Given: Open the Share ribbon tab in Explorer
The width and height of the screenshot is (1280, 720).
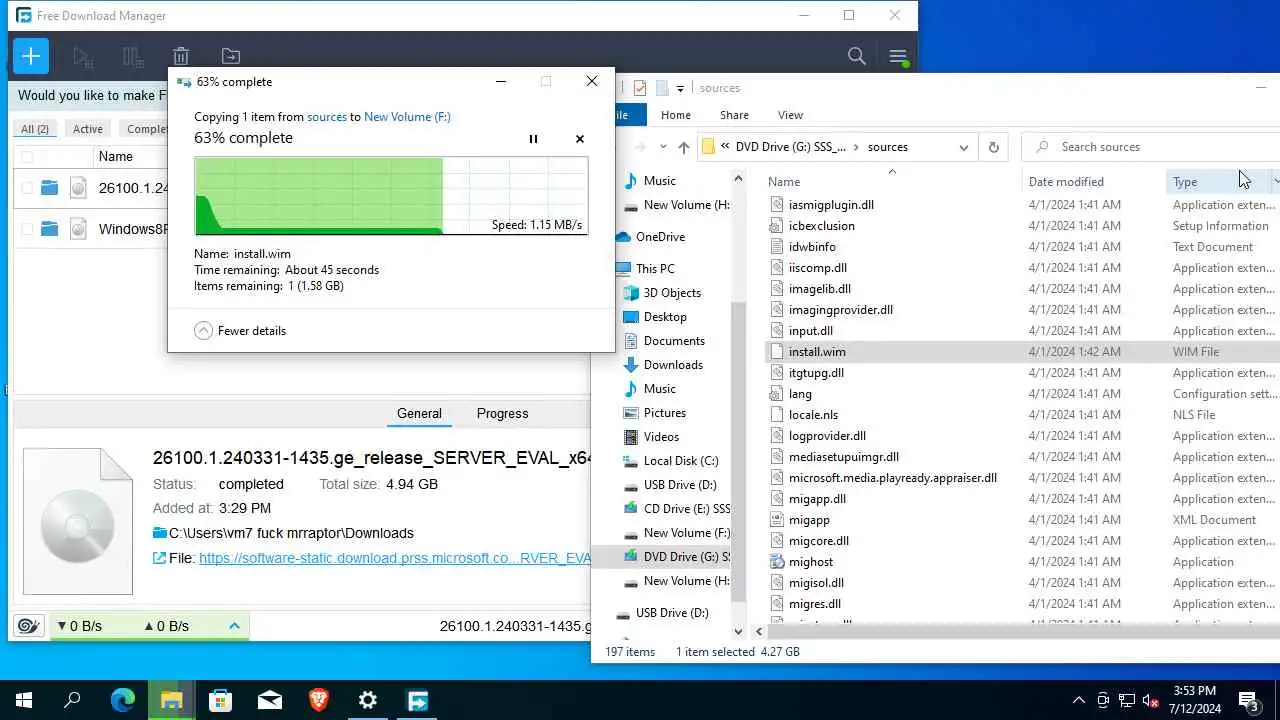Looking at the screenshot, I should (x=734, y=115).
